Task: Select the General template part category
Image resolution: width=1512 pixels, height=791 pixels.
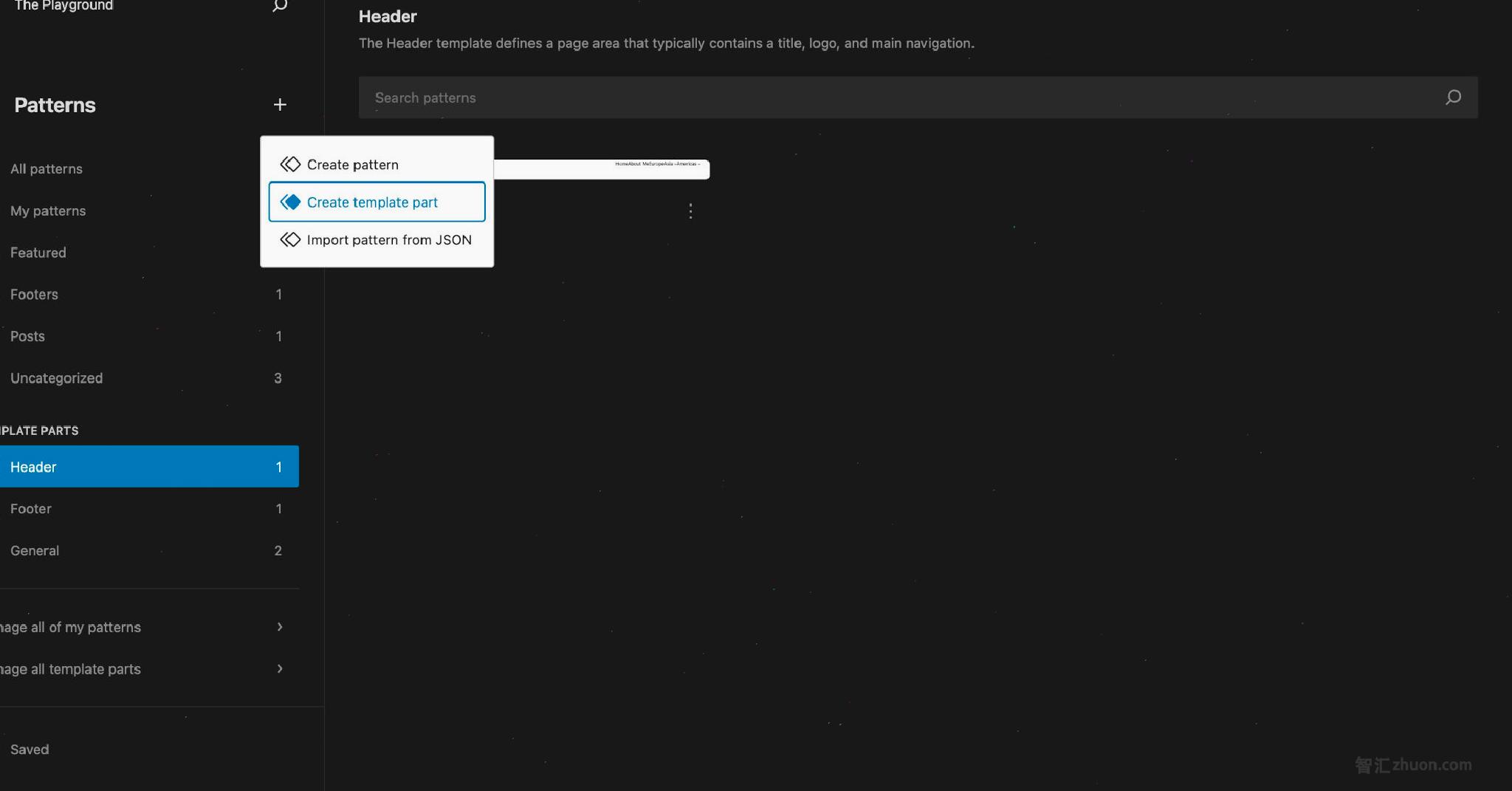Action: click(x=149, y=551)
